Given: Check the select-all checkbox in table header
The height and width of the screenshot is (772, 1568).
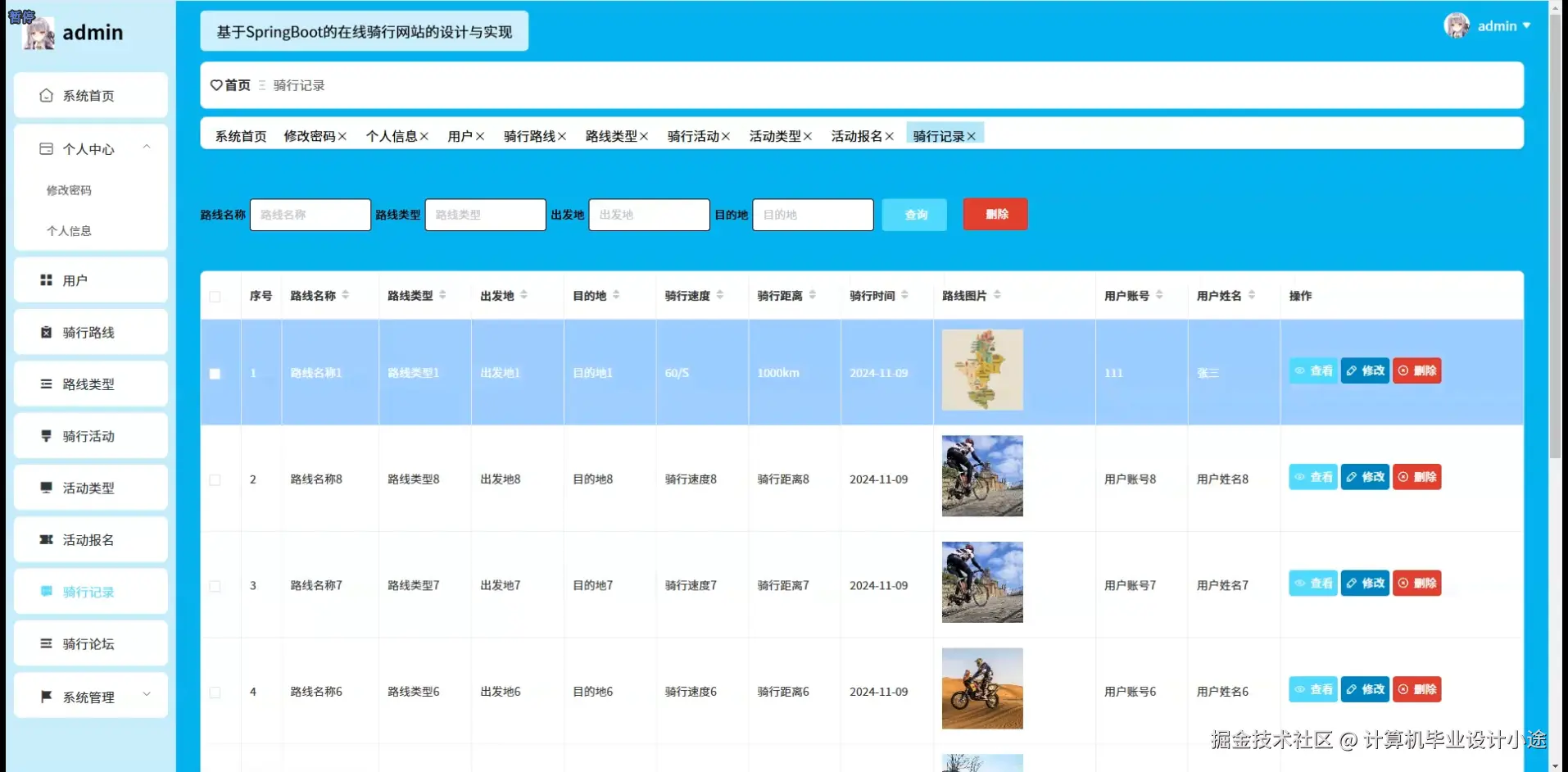Looking at the screenshot, I should click(x=215, y=296).
